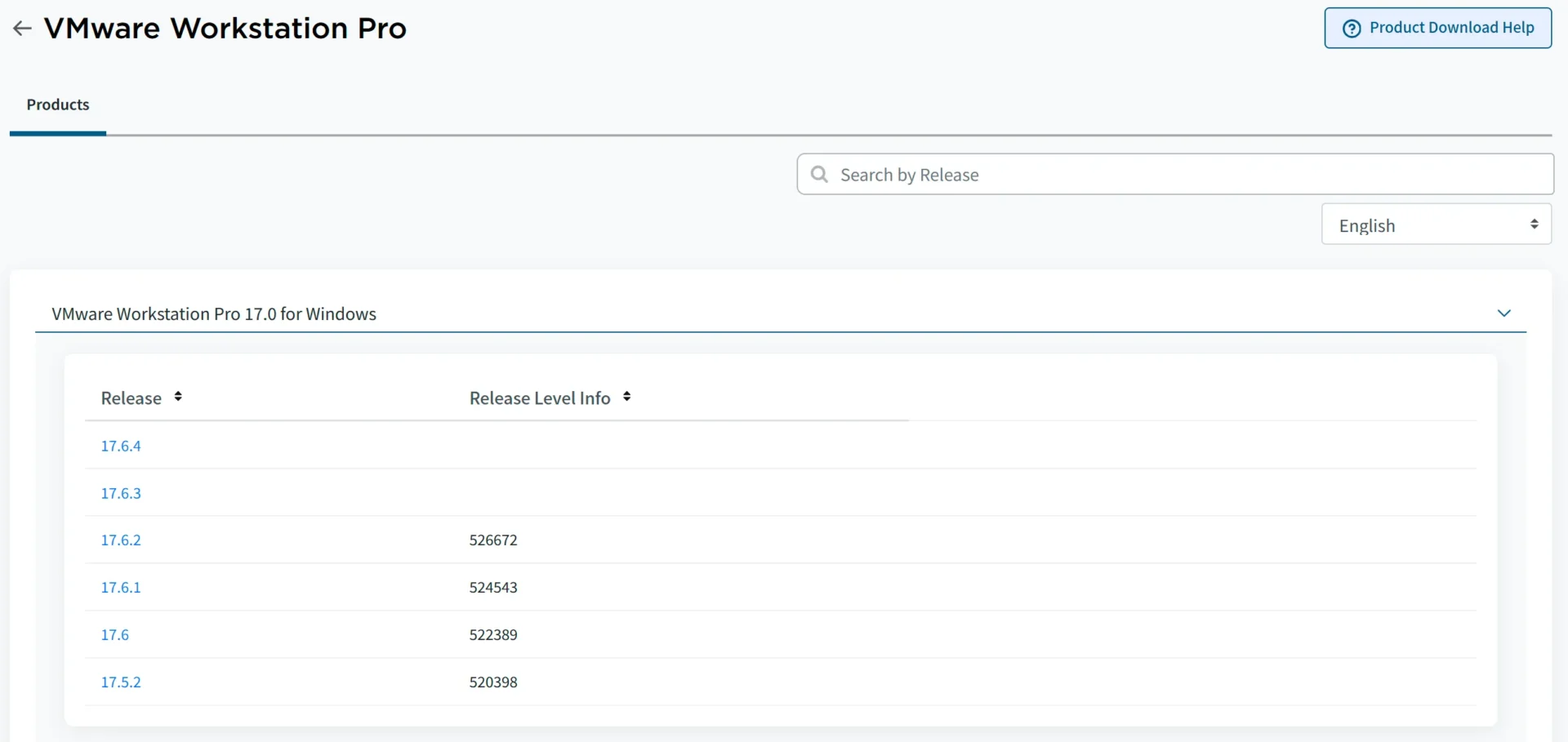Focus the Search by Release field

(x=1175, y=174)
